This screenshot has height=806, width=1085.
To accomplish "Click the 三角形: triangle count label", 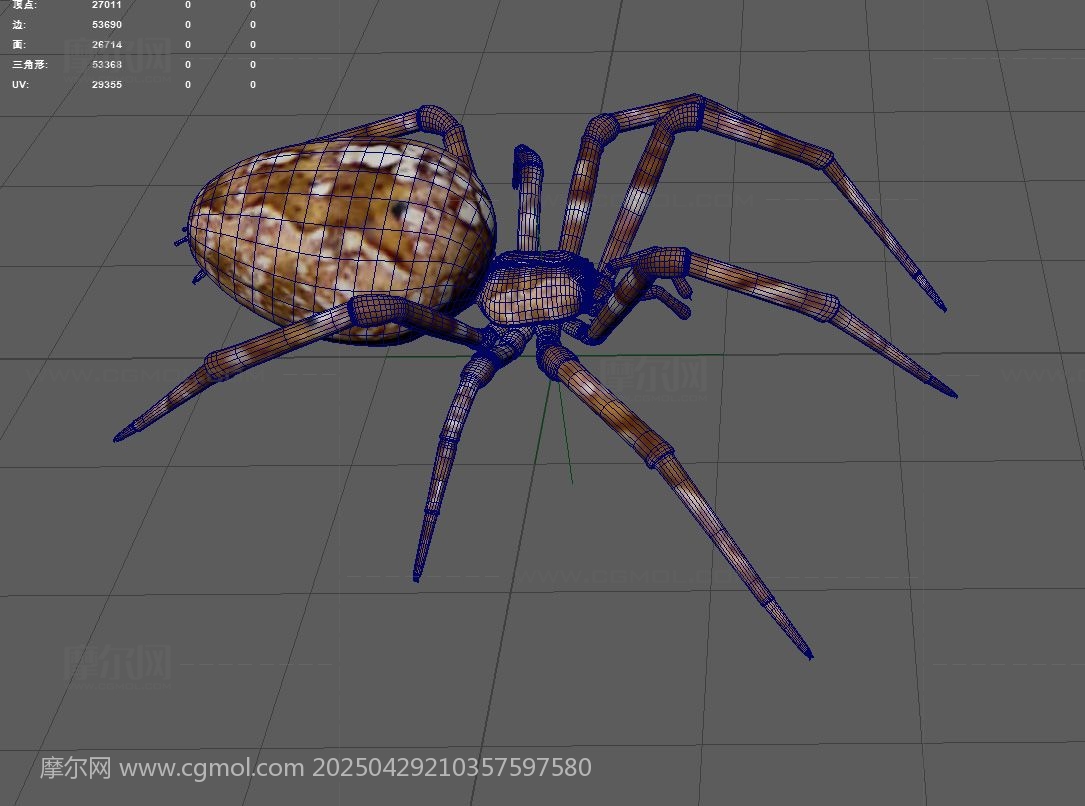I will (x=30, y=64).
